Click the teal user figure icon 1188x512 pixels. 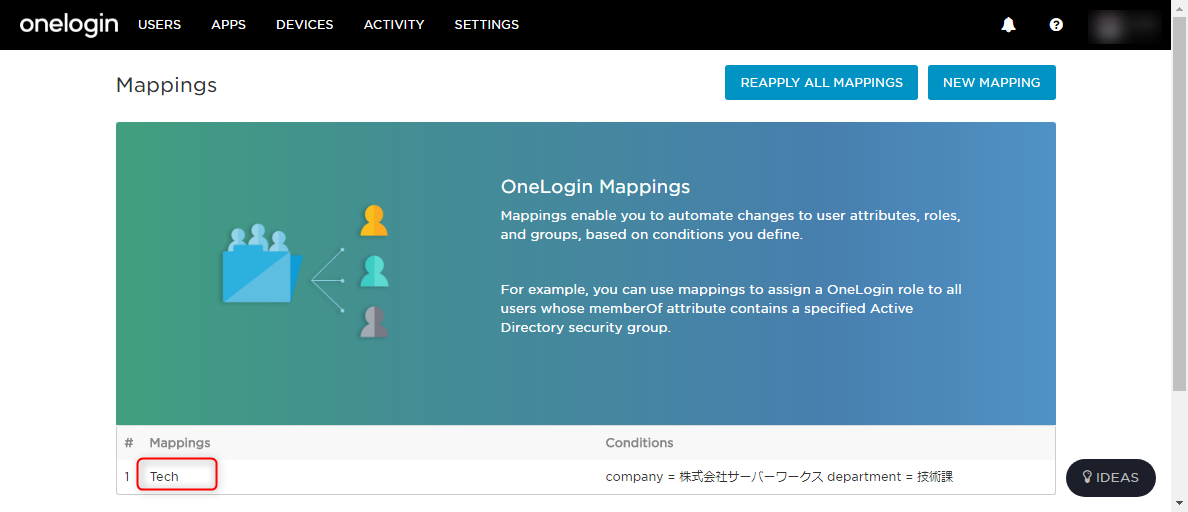[x=374, y=271]
